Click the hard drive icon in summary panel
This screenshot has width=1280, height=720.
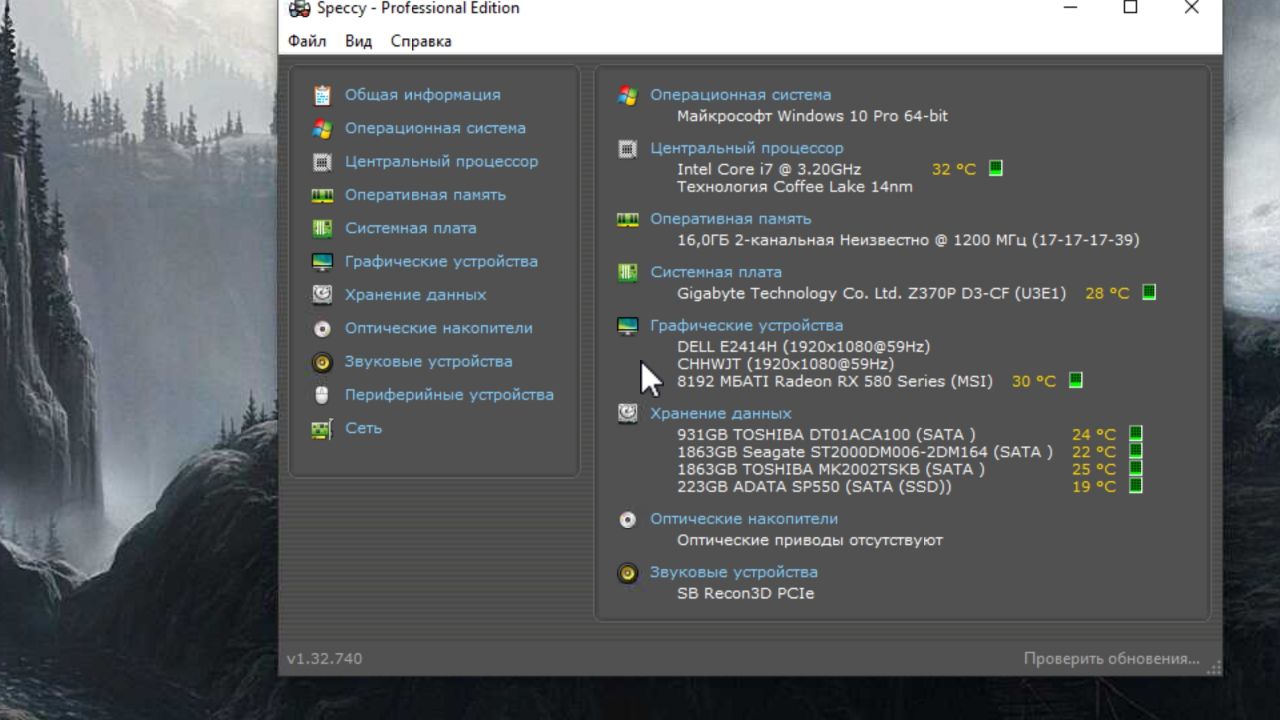(x=628, y=413)
